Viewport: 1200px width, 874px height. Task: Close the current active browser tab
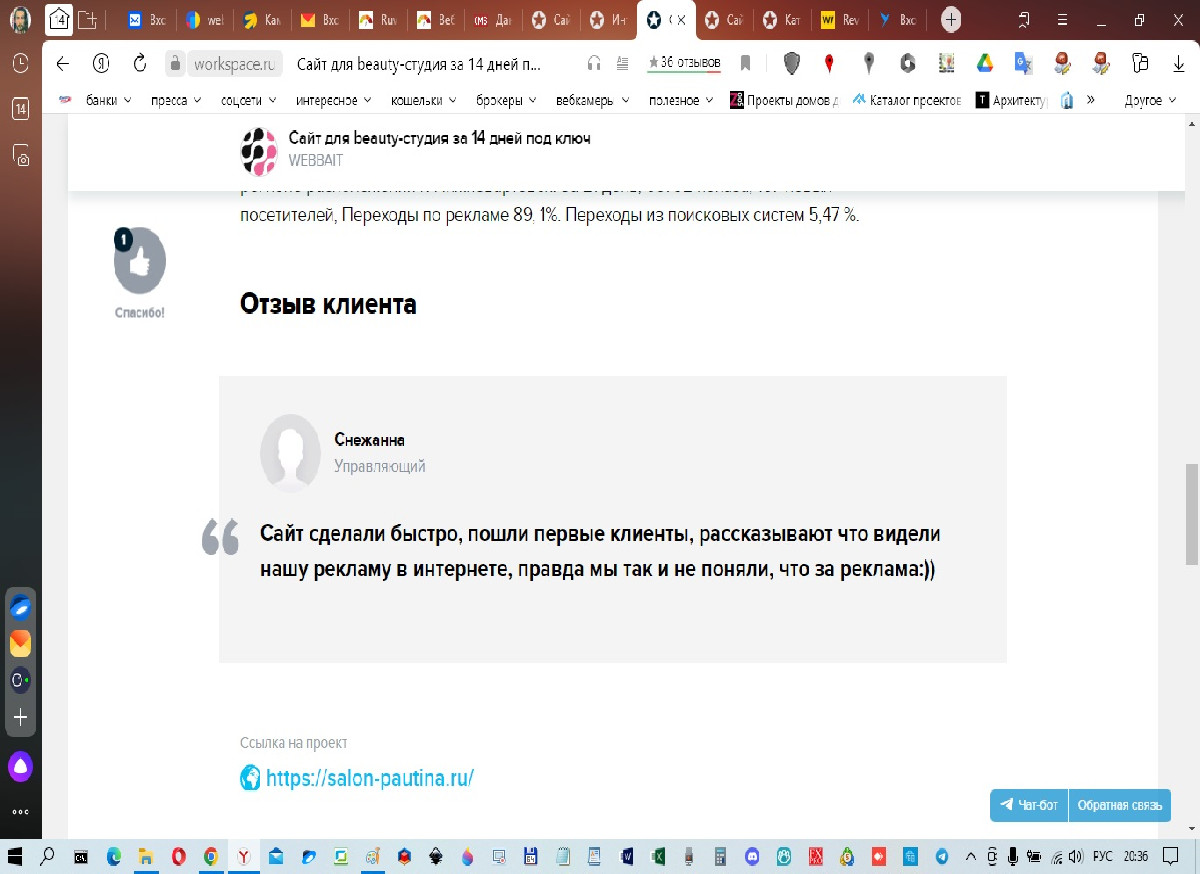click(x=681, y=20)
